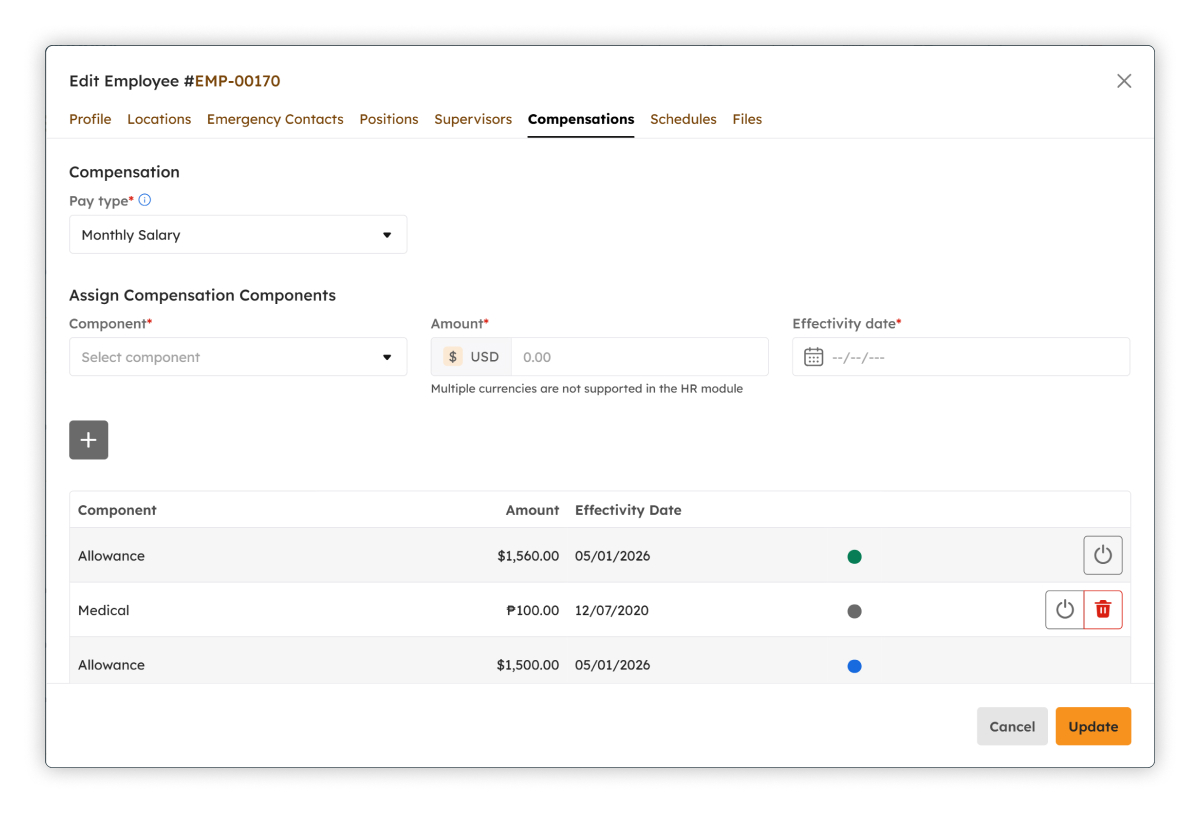1200x813 pixels.
Task: Click the ₱100.00 amount cell
Action: click(532, 610)
